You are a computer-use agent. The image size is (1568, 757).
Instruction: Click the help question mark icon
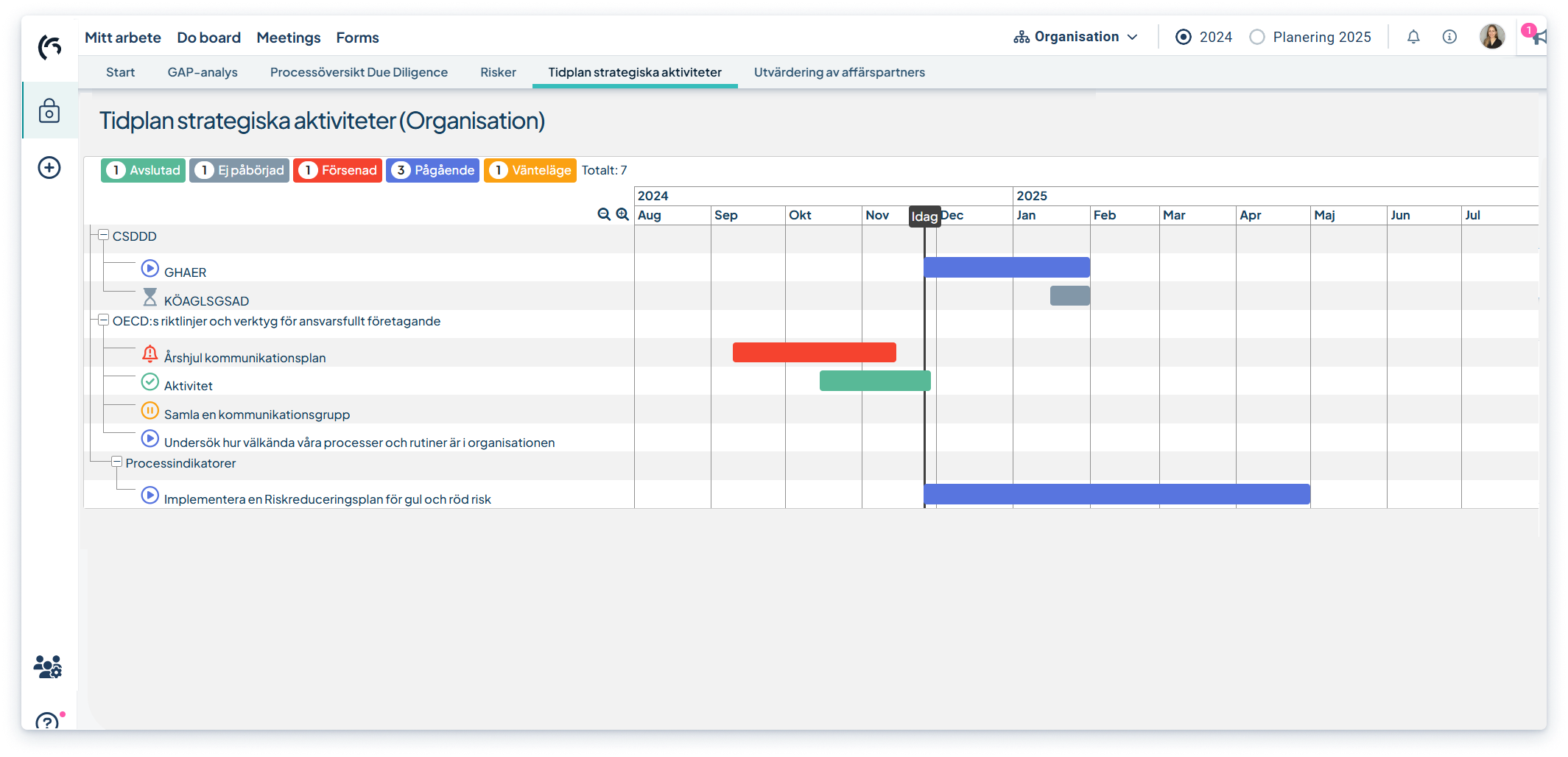pos(47,722)
